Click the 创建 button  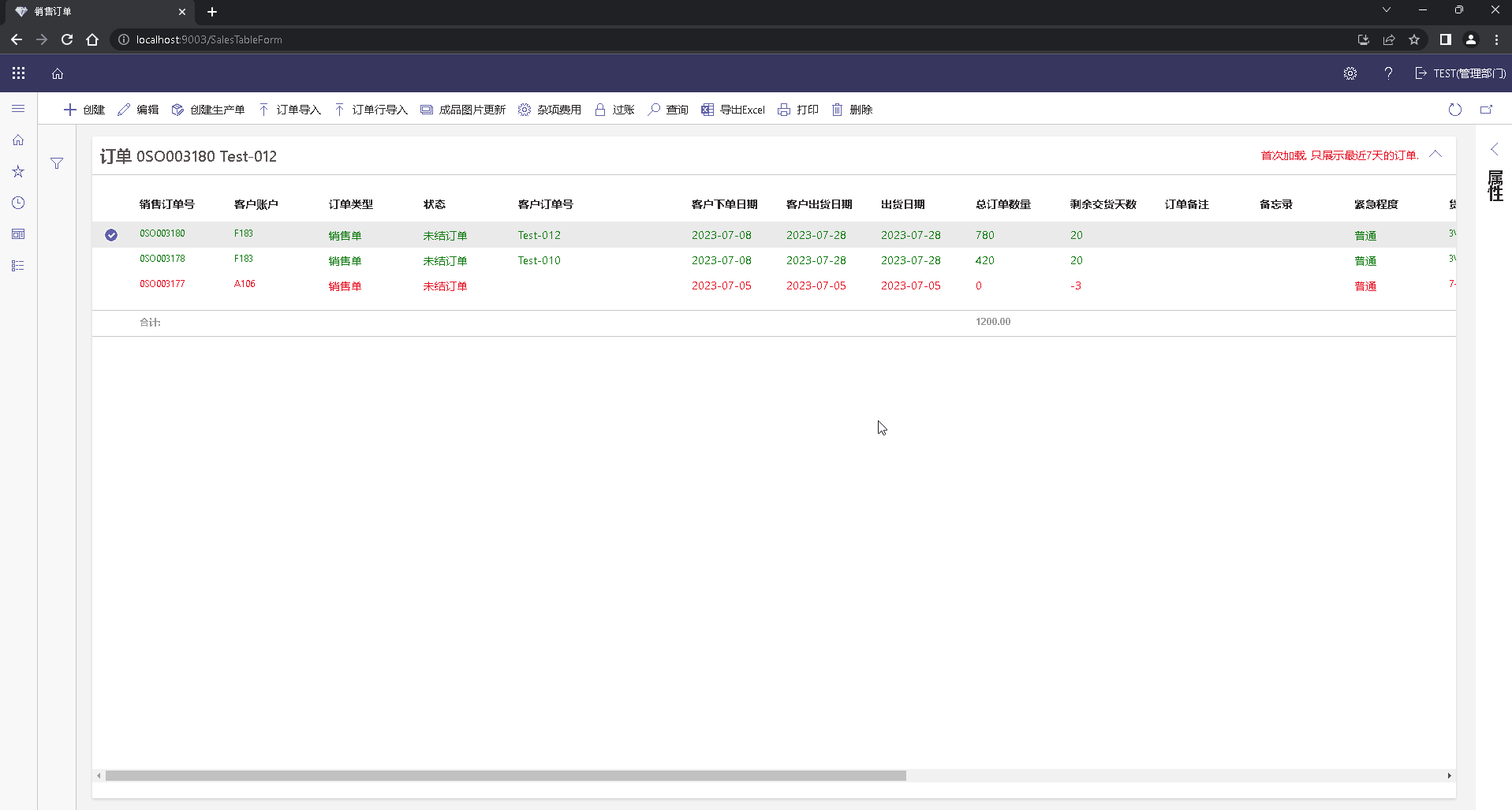[84, 110]
